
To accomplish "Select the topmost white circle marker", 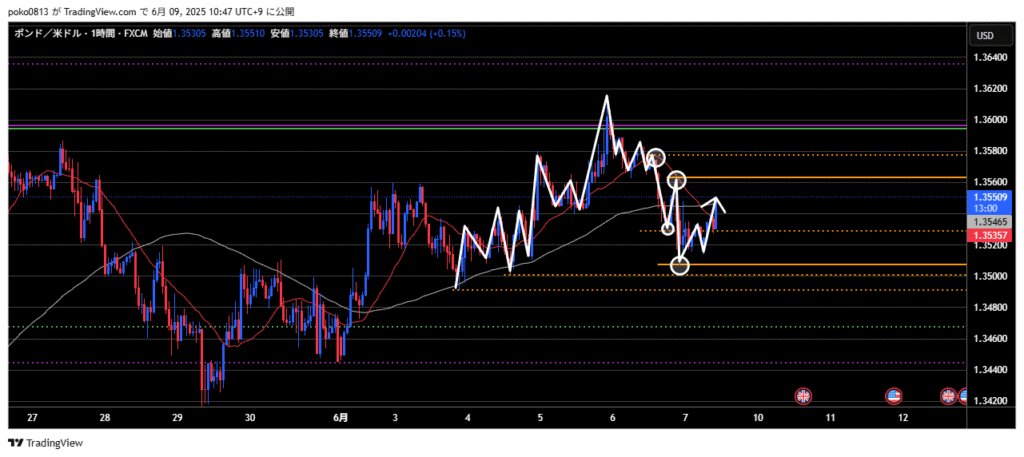I will (656, 157).
